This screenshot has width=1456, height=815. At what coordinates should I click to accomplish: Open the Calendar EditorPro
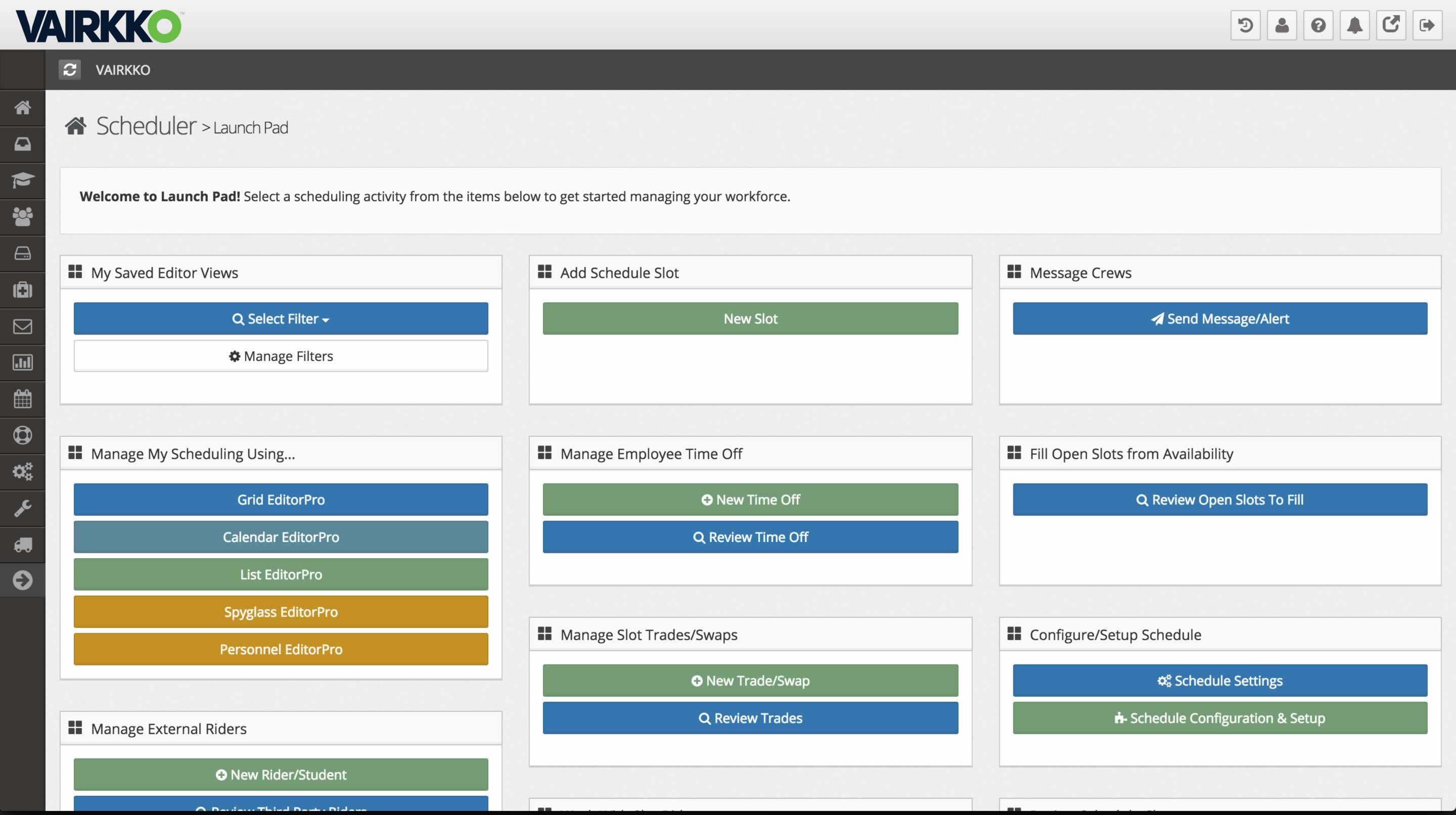(281, 537)
